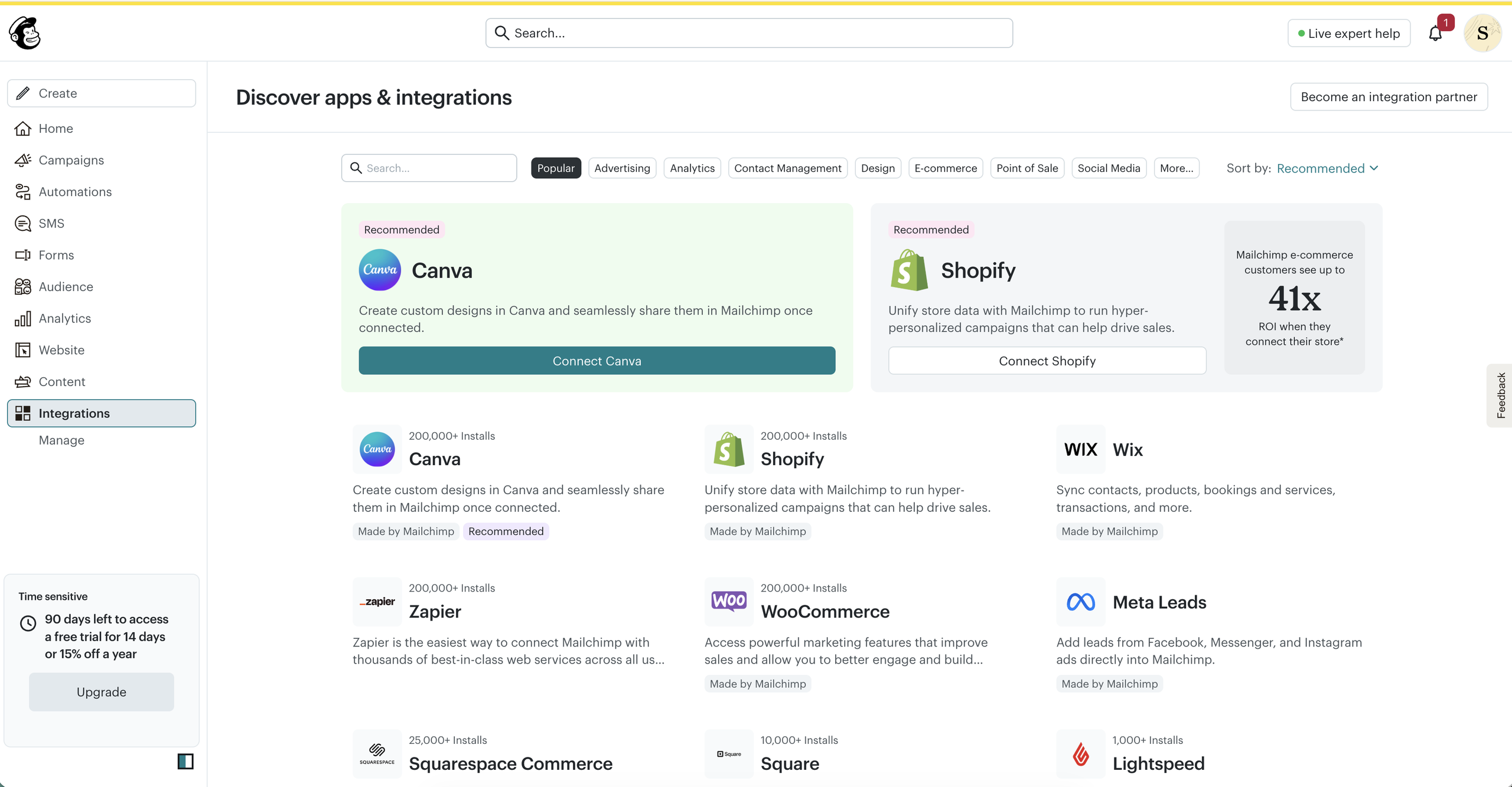Click the WooCommerce logo tile
Image resolution: width=1512 pixels, height=787 pixels.
click(729, 602)
